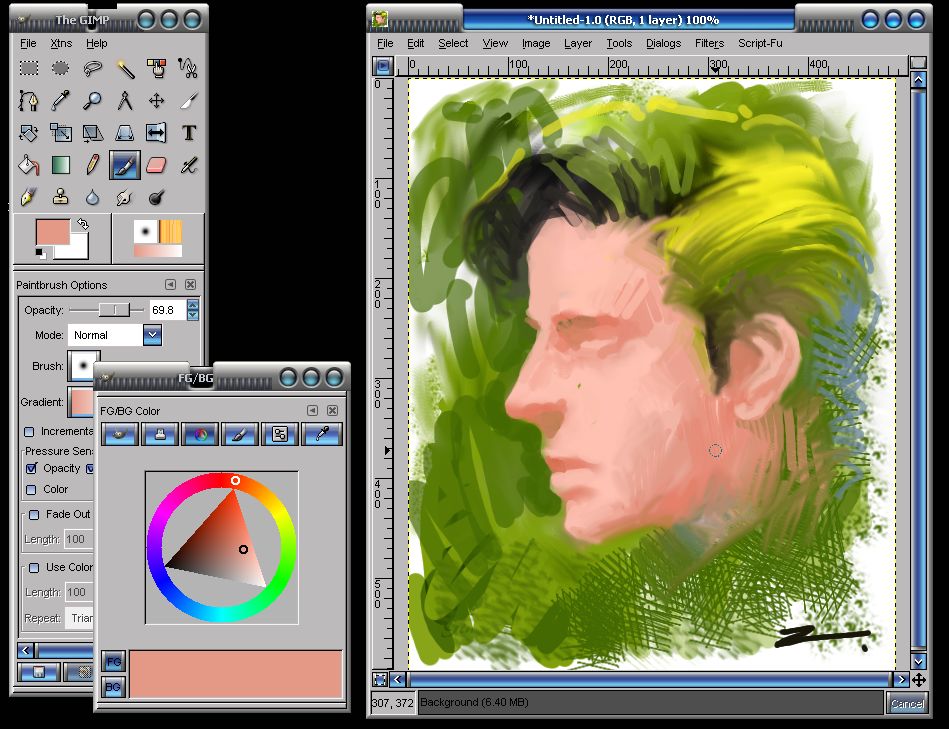Switch to Triangle color wheel selector
Image resolution: width=949 pixels, height=729 pixels.
tap(200, 434)
